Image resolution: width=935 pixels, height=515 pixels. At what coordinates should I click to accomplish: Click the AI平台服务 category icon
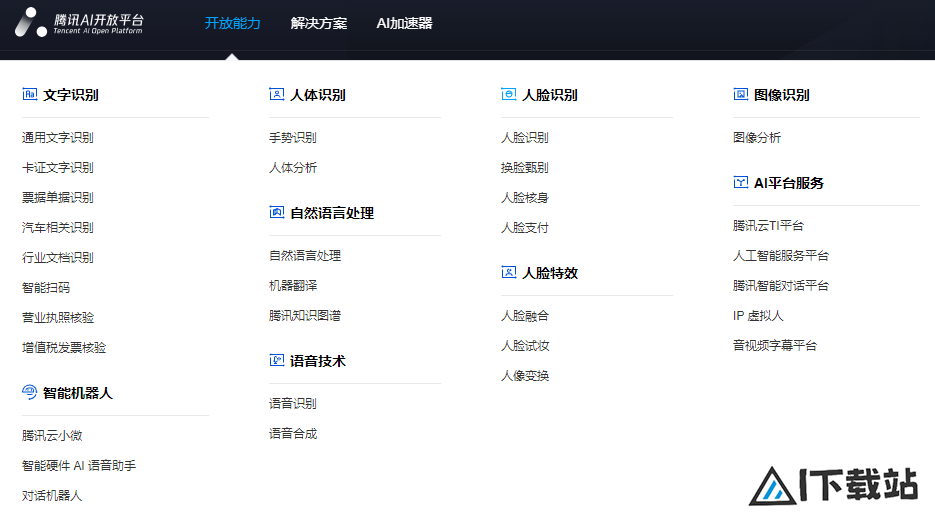(741, 182)
